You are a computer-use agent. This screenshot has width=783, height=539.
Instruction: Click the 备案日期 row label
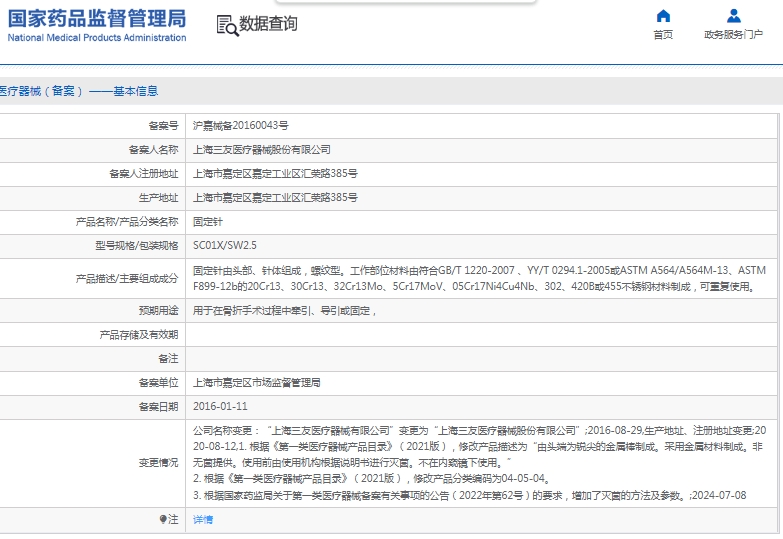click(x=158, y=407)
